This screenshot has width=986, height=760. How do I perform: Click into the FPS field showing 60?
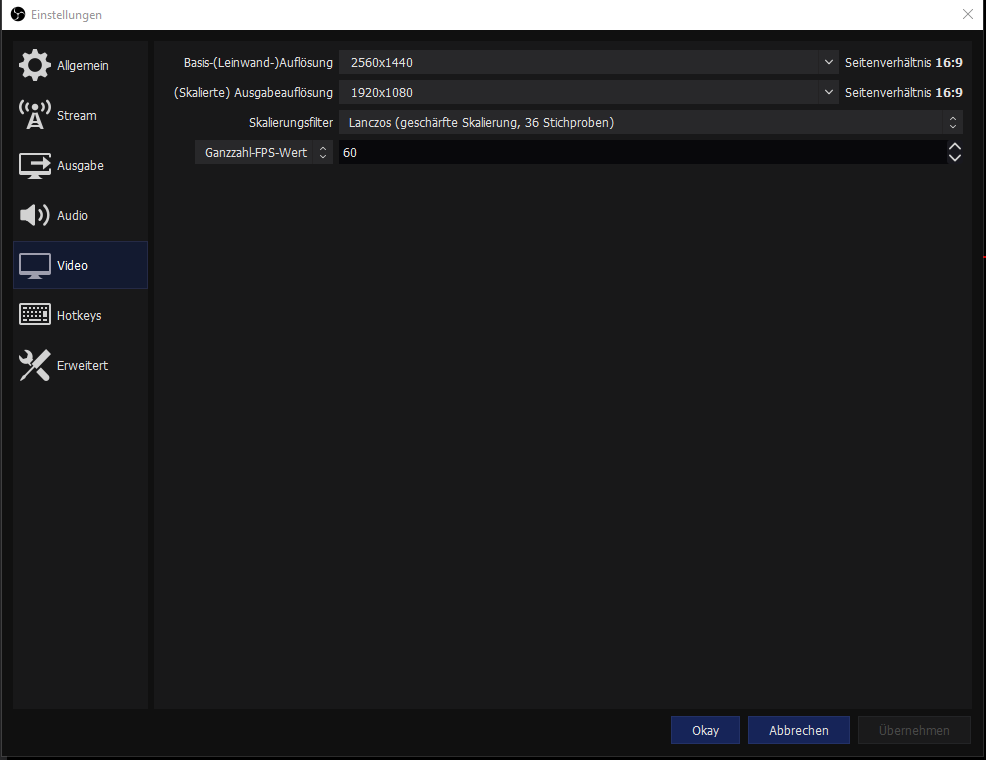[640, 152]
